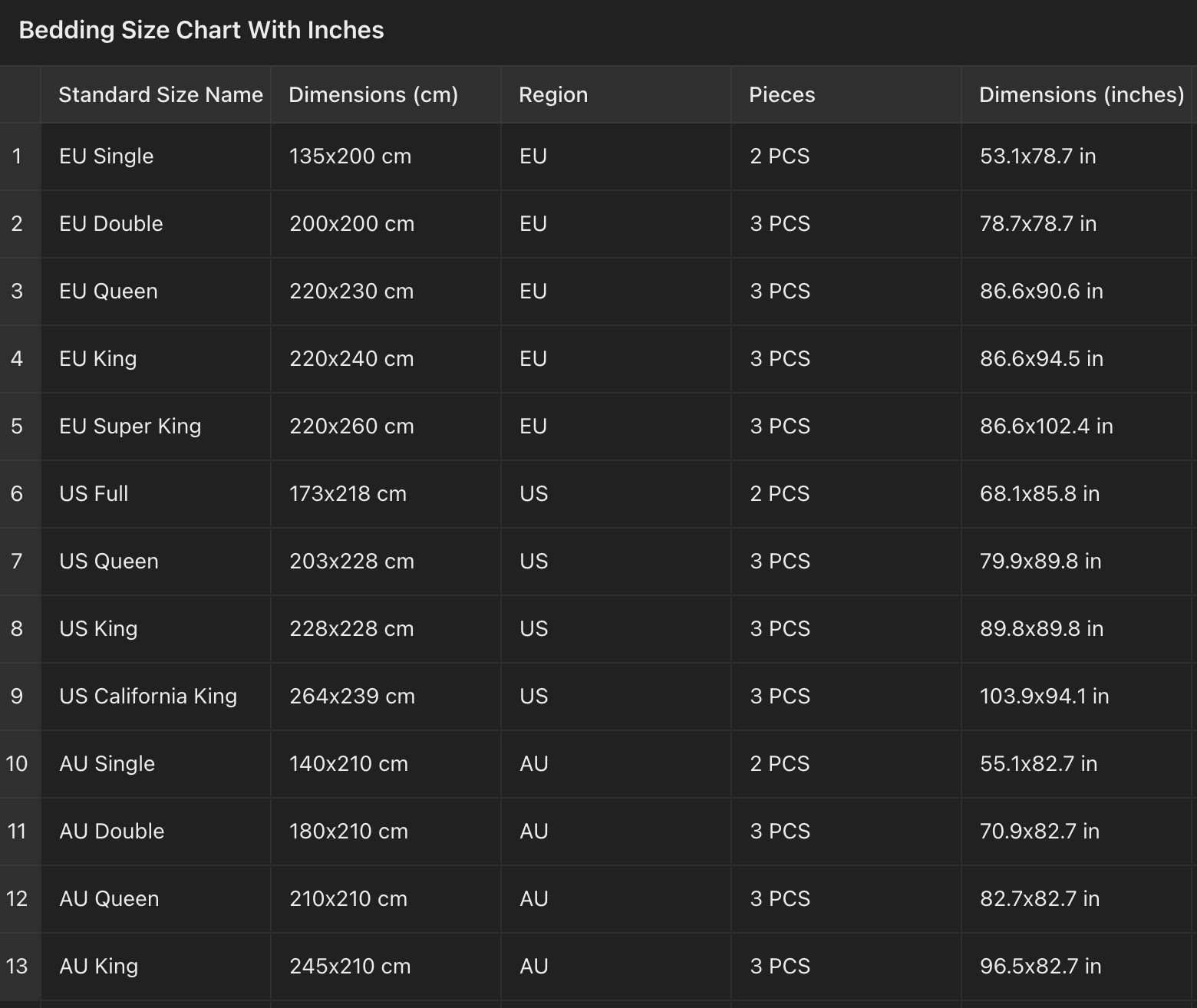Viewport: 1197px width, 1008px height.
Task: Click the 86.6x102.4 in cell
Action: 1046,427
